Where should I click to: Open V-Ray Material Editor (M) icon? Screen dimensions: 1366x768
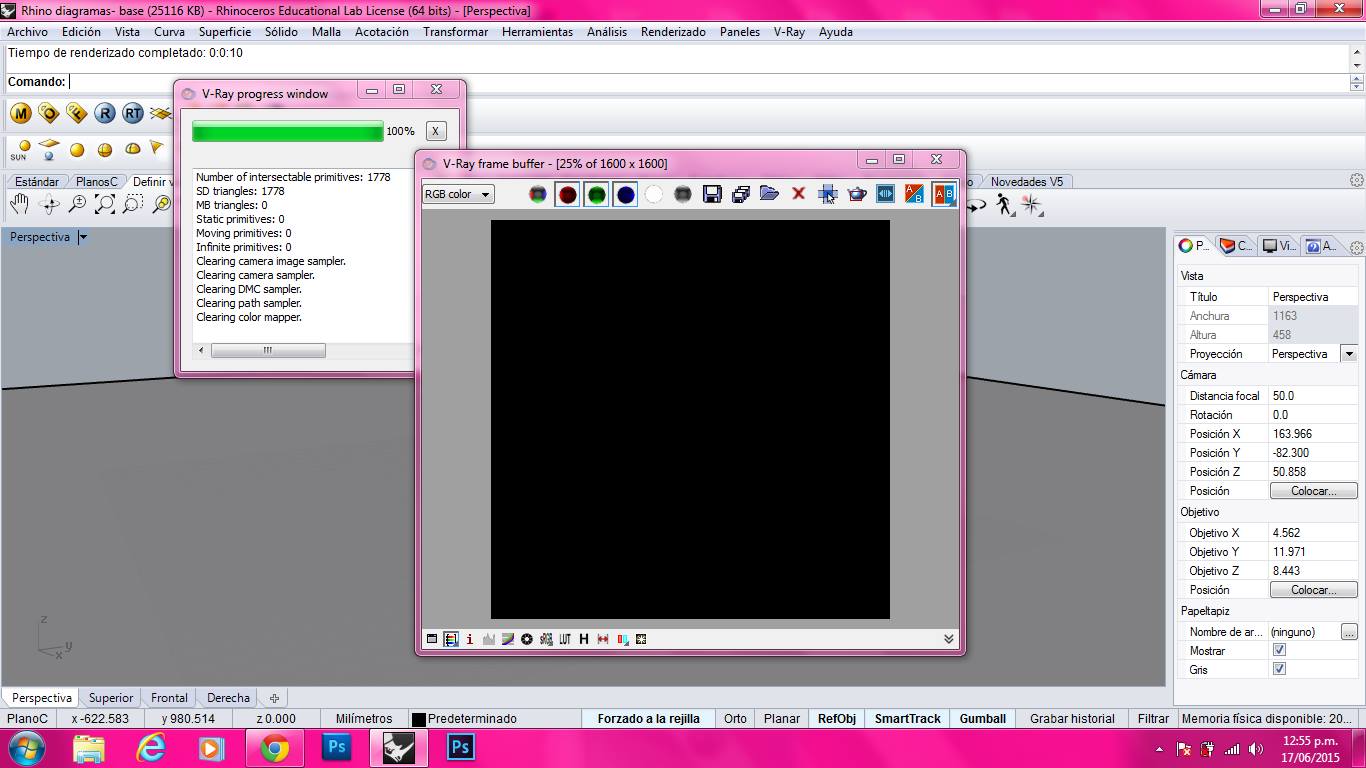pos(21,113)
